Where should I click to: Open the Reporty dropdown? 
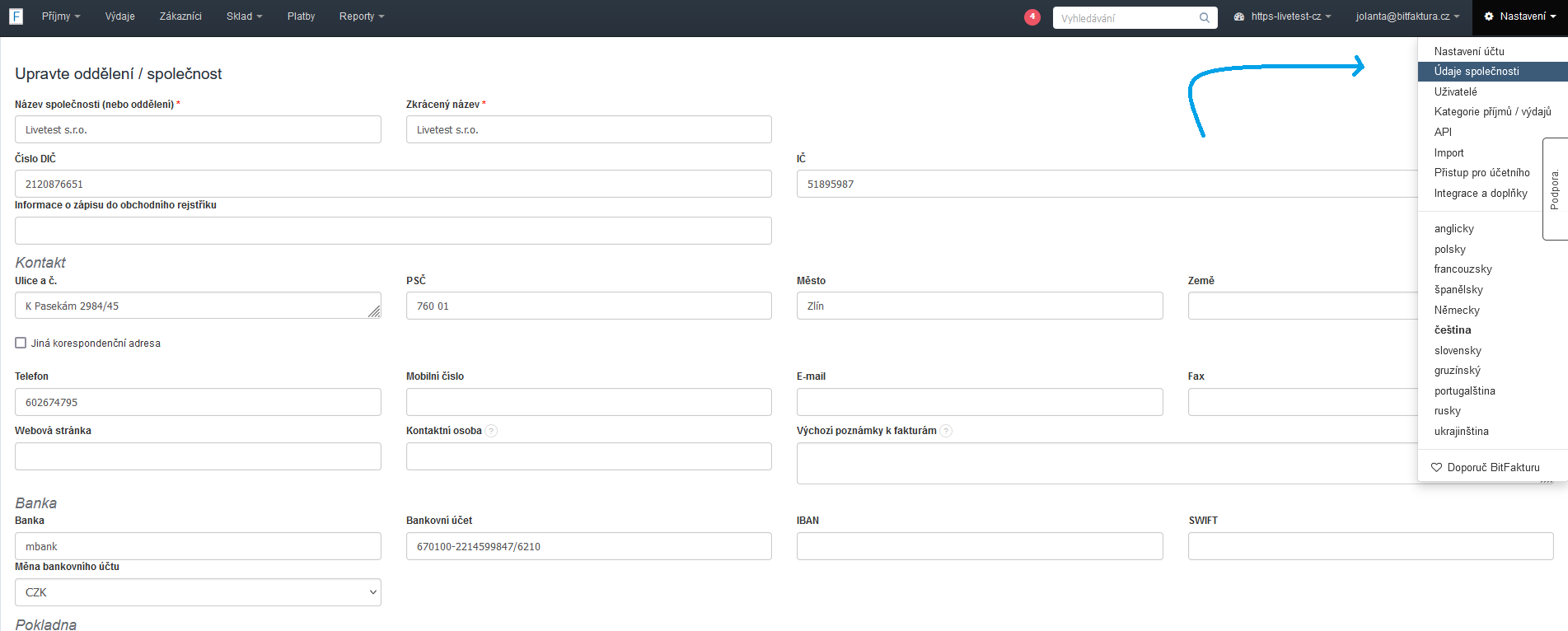[362, 16]
